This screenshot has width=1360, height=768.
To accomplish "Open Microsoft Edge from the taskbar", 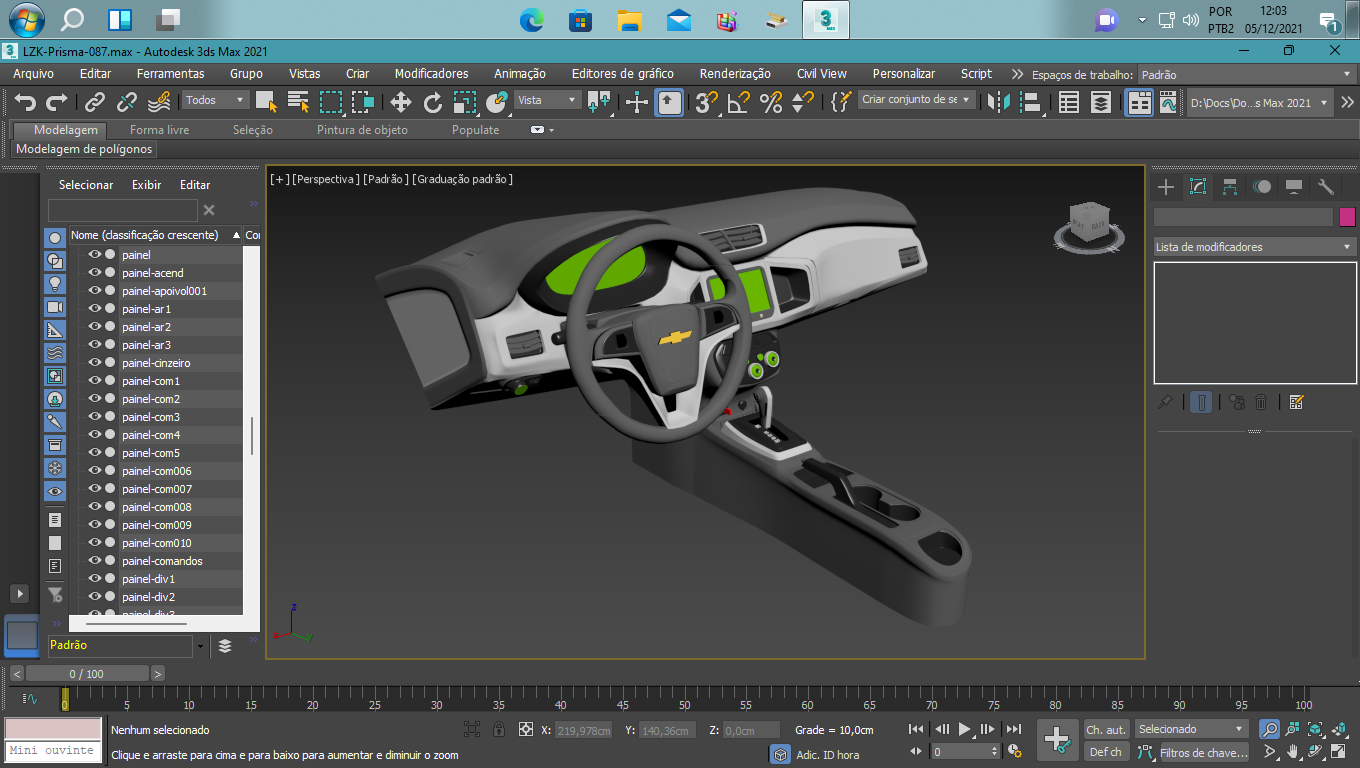I will pos(531,19).
